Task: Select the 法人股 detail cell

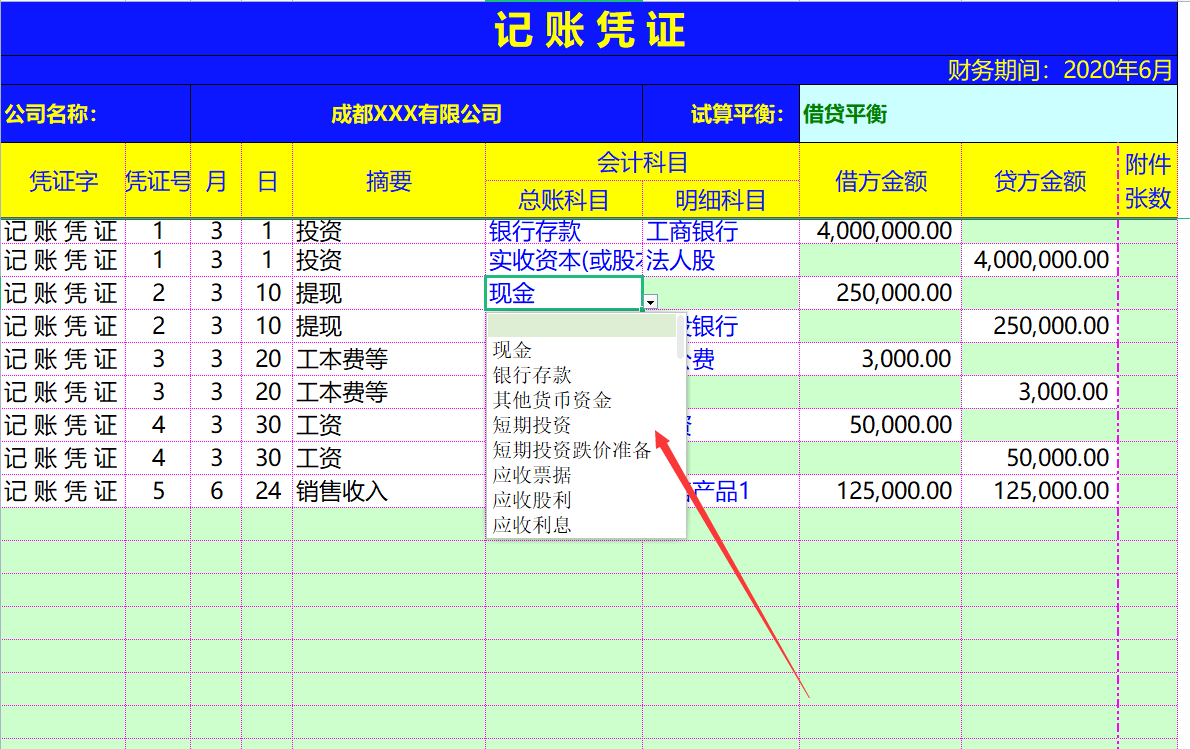Action: coord(721,260)
